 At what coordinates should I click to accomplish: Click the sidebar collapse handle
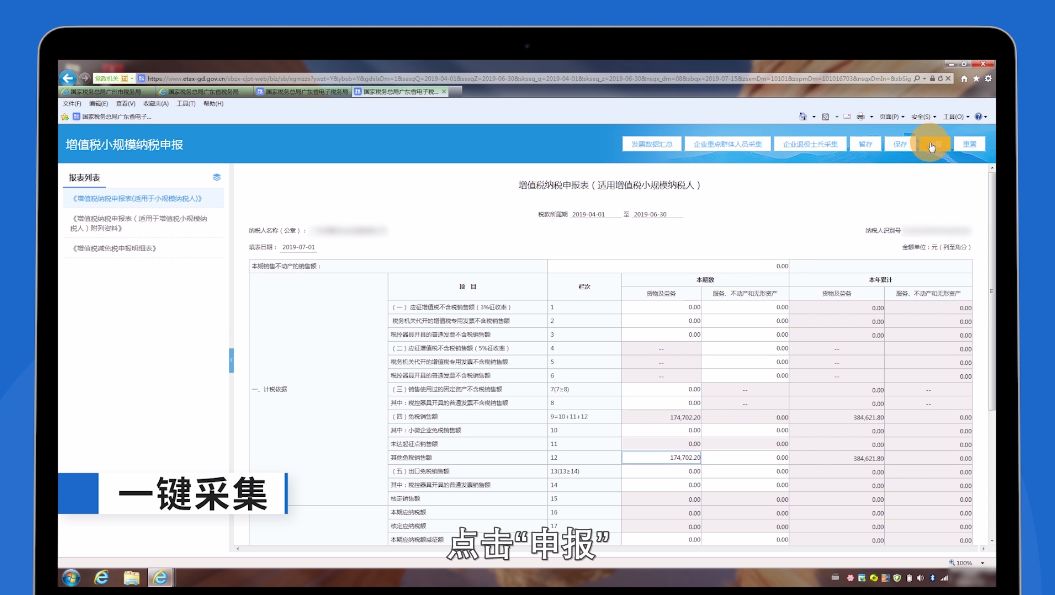(231, 360)
